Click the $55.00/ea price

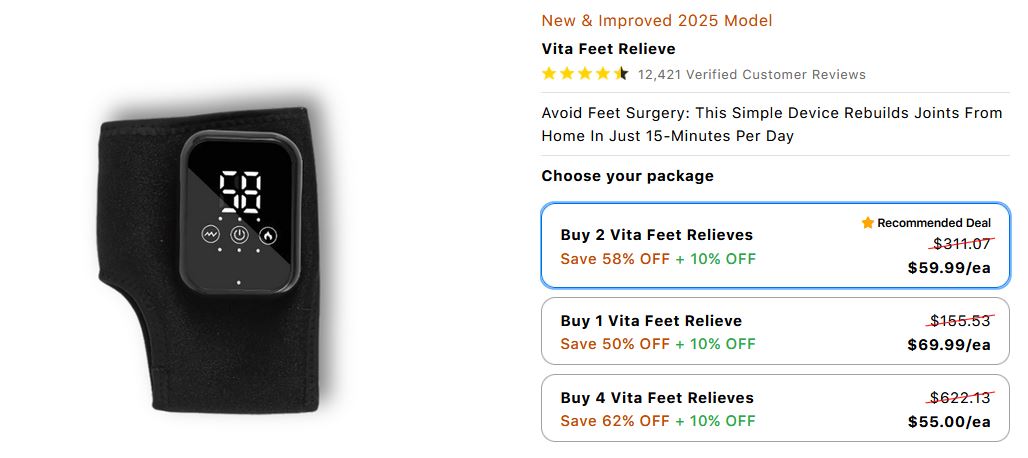[x=949, y=422]
